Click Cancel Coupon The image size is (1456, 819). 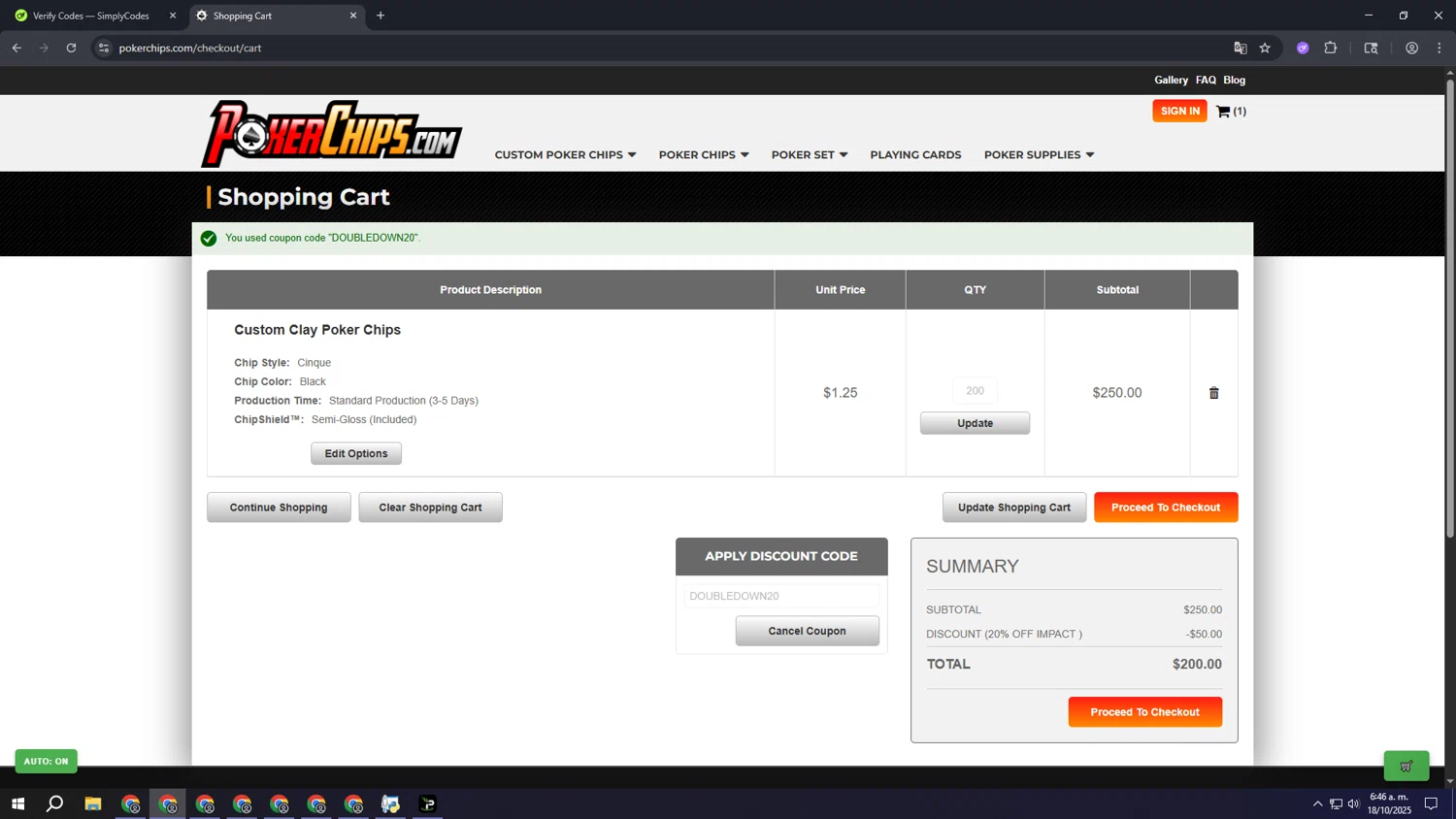pyautogui.click(x=807, y=631)
